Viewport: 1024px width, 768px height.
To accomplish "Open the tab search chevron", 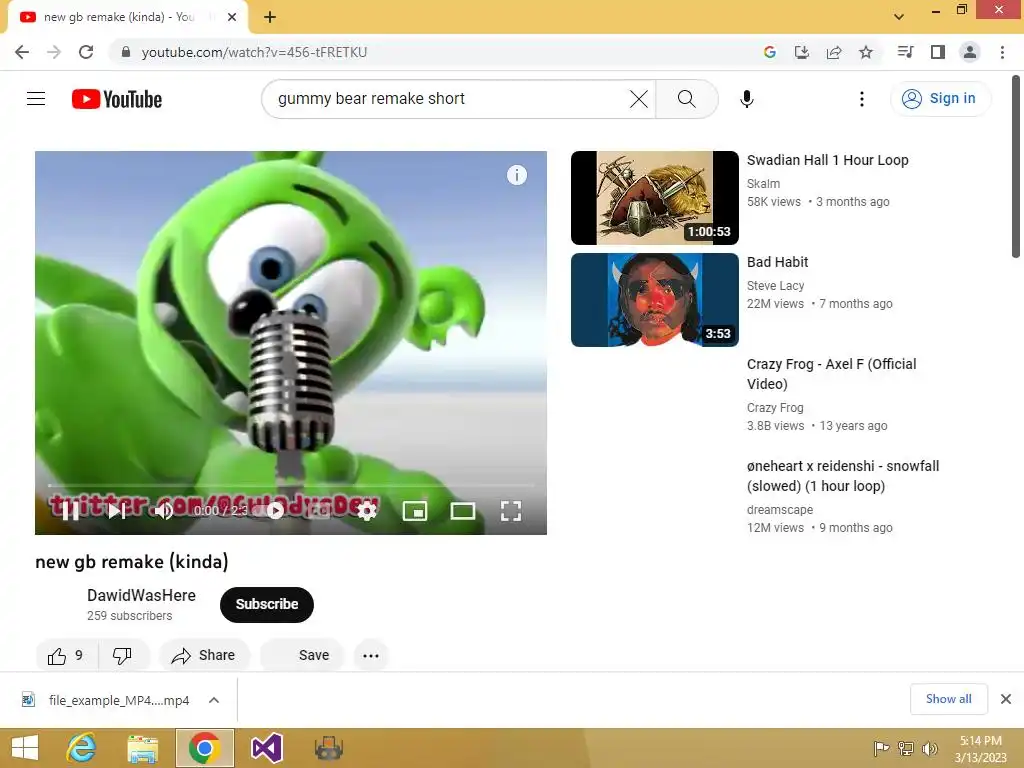I will click(x=899, y=17).
